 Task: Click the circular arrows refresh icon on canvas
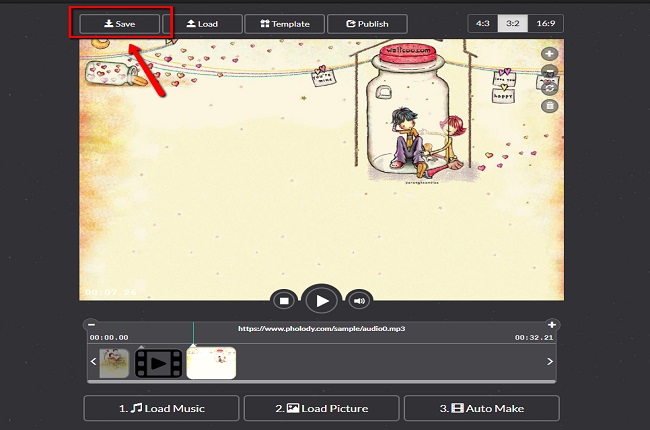coord(550,88)
